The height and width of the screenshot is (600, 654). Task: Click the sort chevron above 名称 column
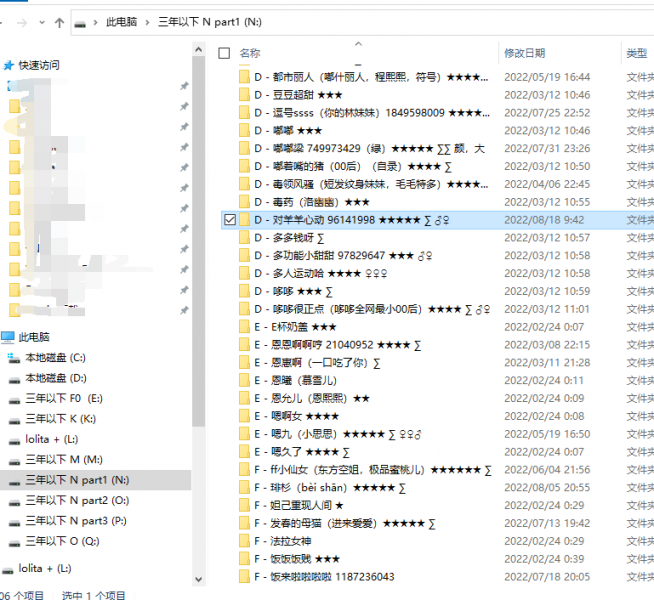pyautogui.click(x=358, y=43)
